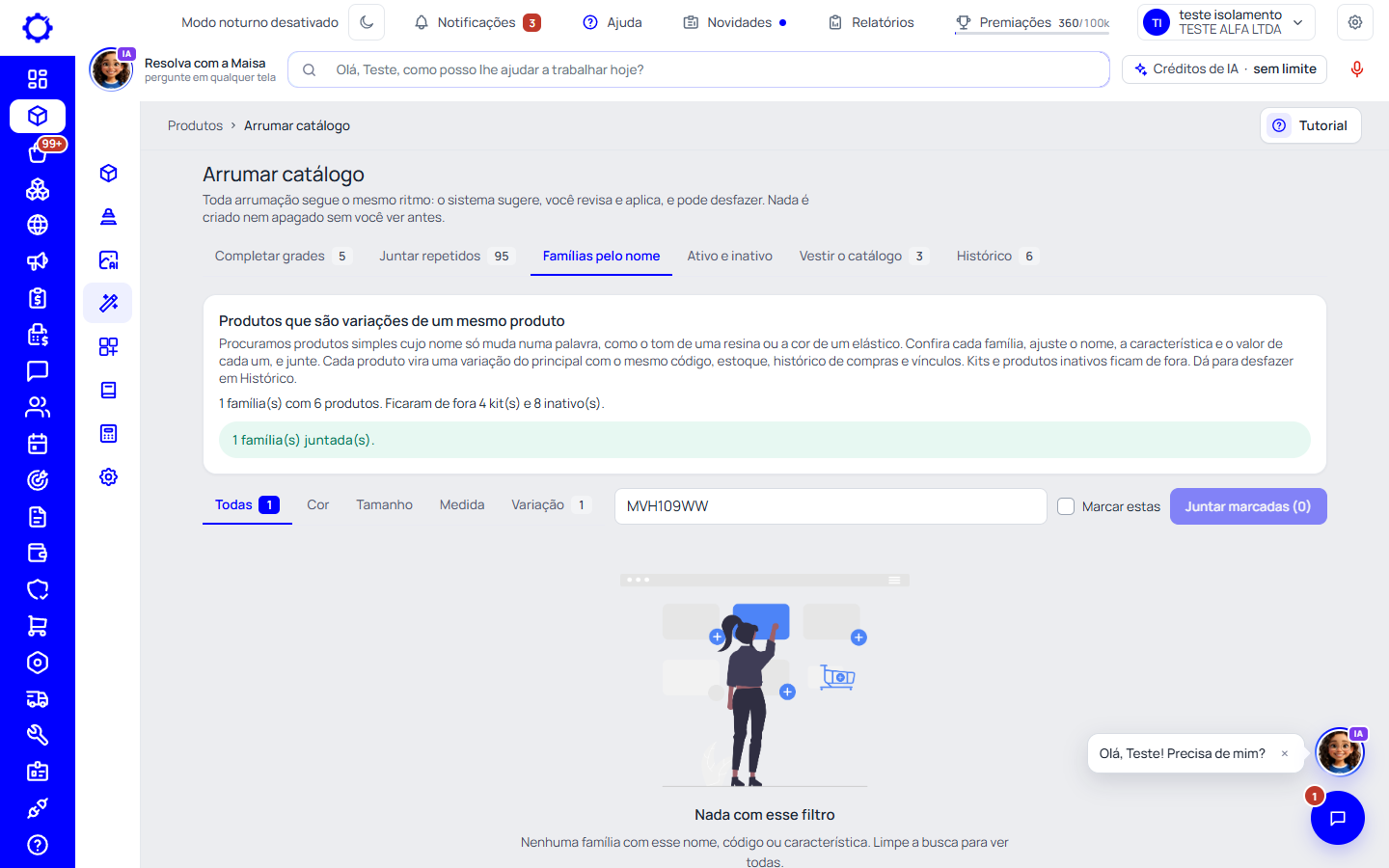This screenshot has height=868, width=1389.
Task: Open the delivery truck icon in sidebar
Action: (38, 699)
